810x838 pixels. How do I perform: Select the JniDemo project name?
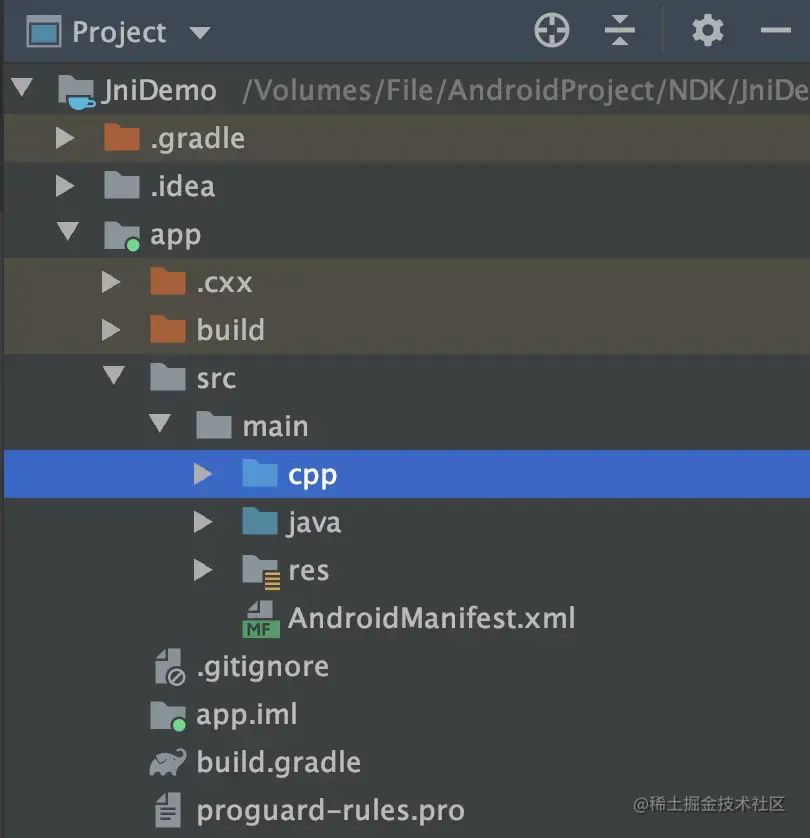click(159, 90)
